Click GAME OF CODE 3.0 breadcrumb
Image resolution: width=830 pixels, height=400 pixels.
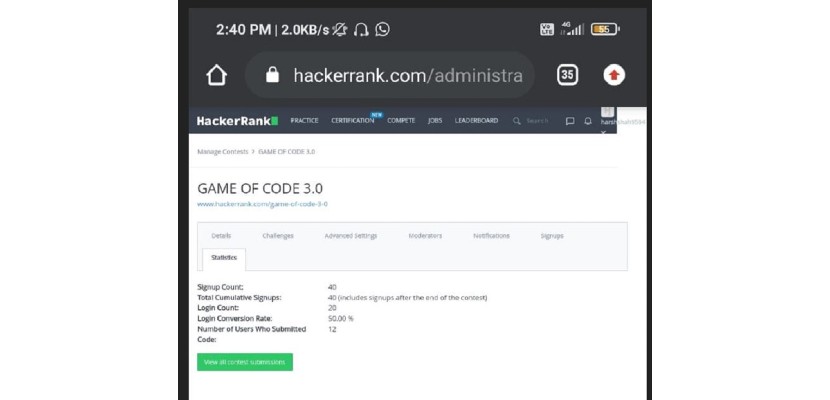(x=286, y=152)
